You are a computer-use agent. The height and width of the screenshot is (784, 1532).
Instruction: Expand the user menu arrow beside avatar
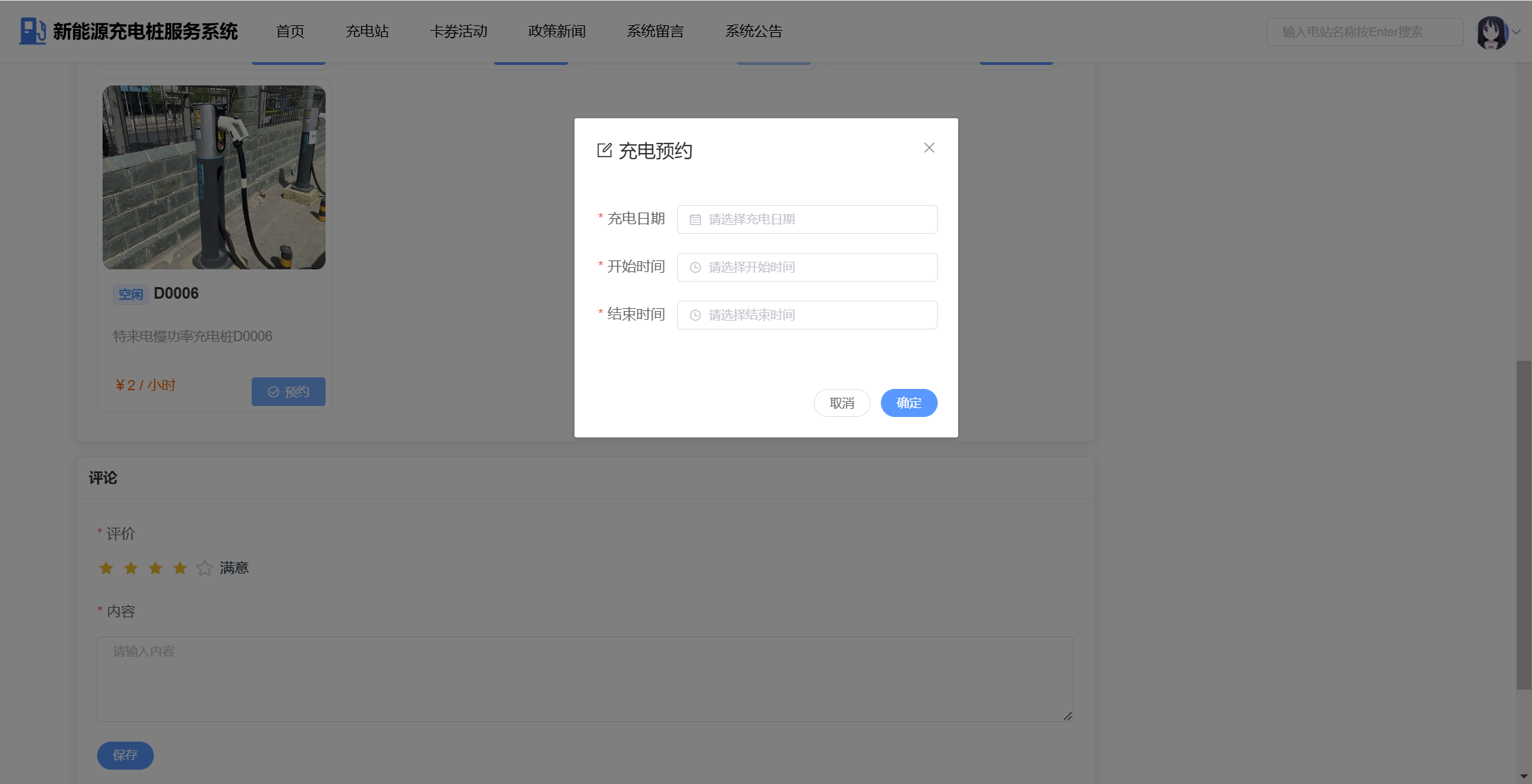pyautogui.click(x=1516, y=31)
